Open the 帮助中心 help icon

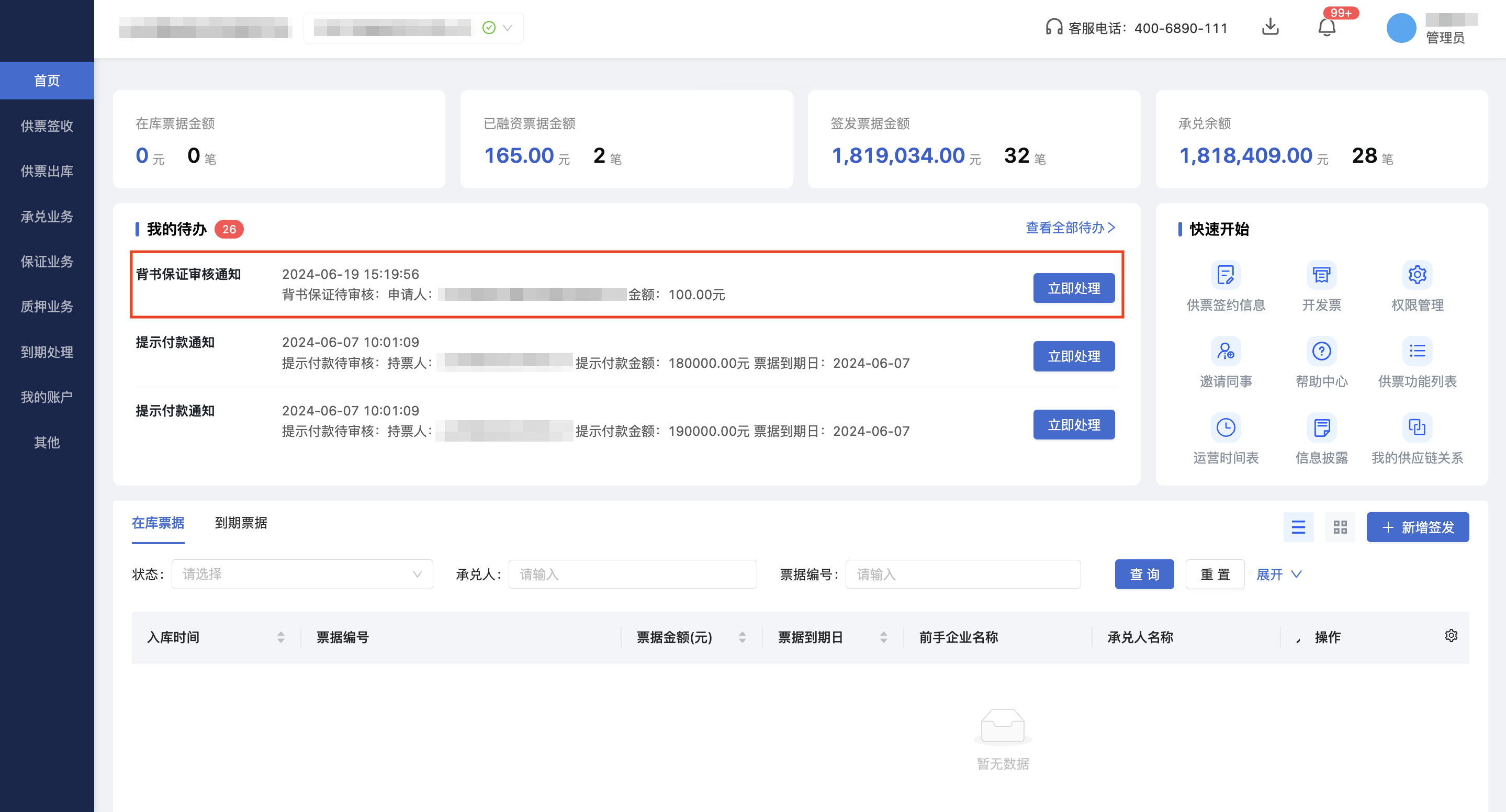pos(1321,352)
